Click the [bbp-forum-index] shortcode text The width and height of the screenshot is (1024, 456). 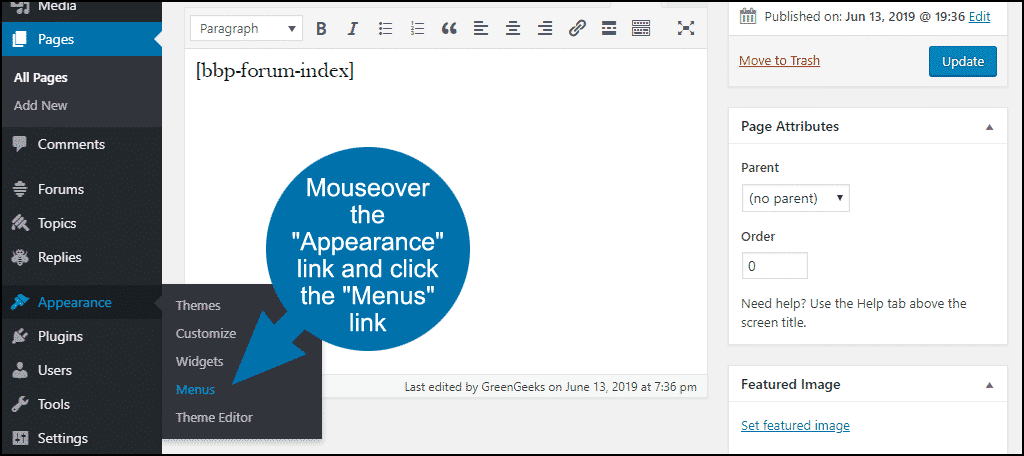274,71
